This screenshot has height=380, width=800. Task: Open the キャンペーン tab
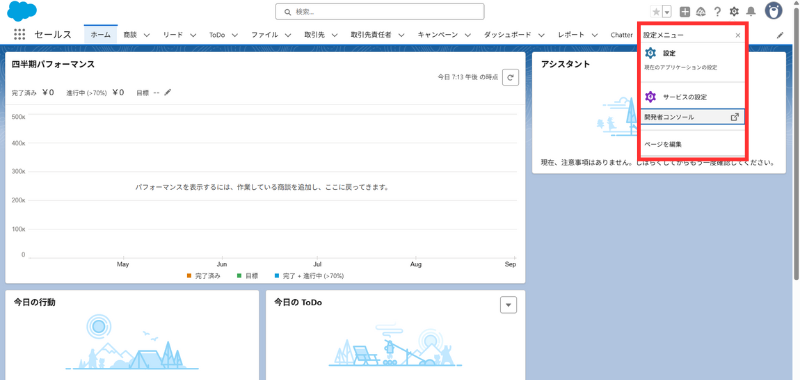coord(438,35)
